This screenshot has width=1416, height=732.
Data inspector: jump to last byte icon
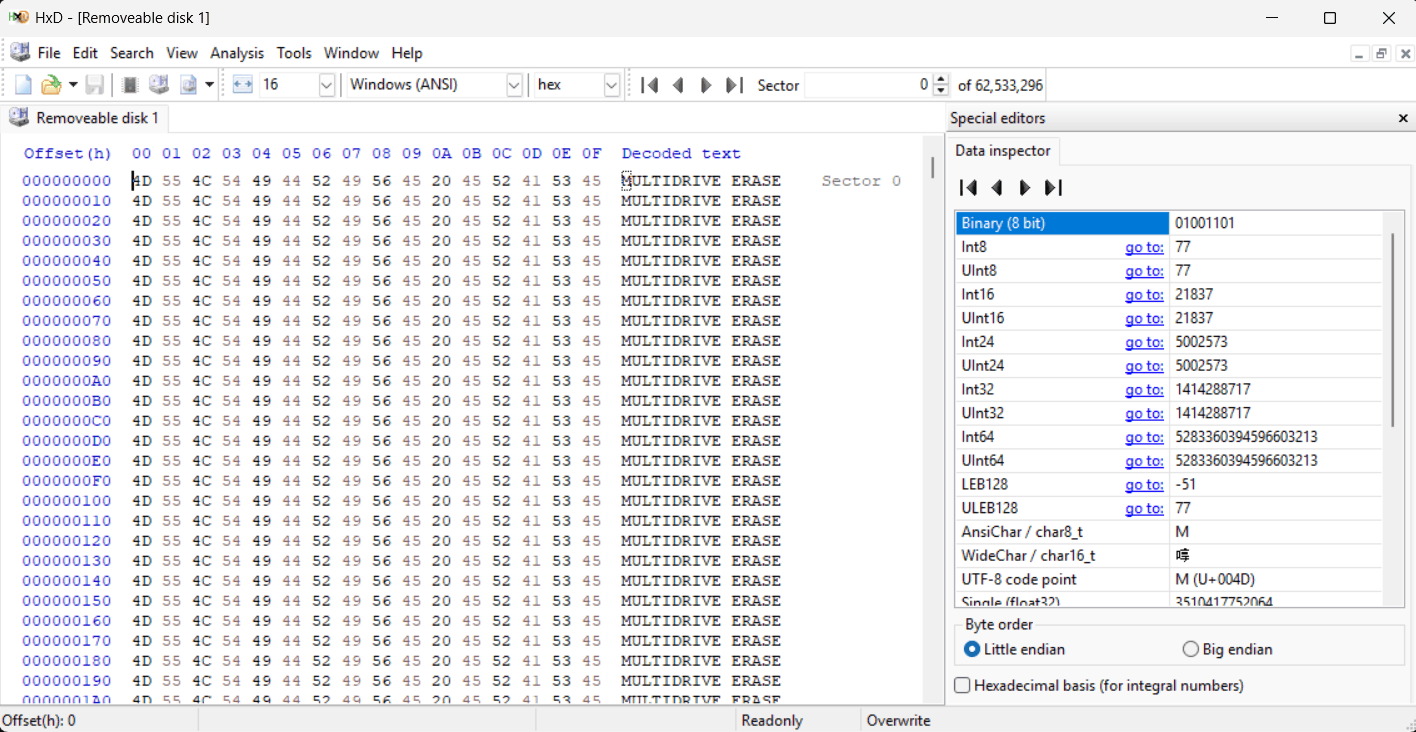(x=1052, y=188)
